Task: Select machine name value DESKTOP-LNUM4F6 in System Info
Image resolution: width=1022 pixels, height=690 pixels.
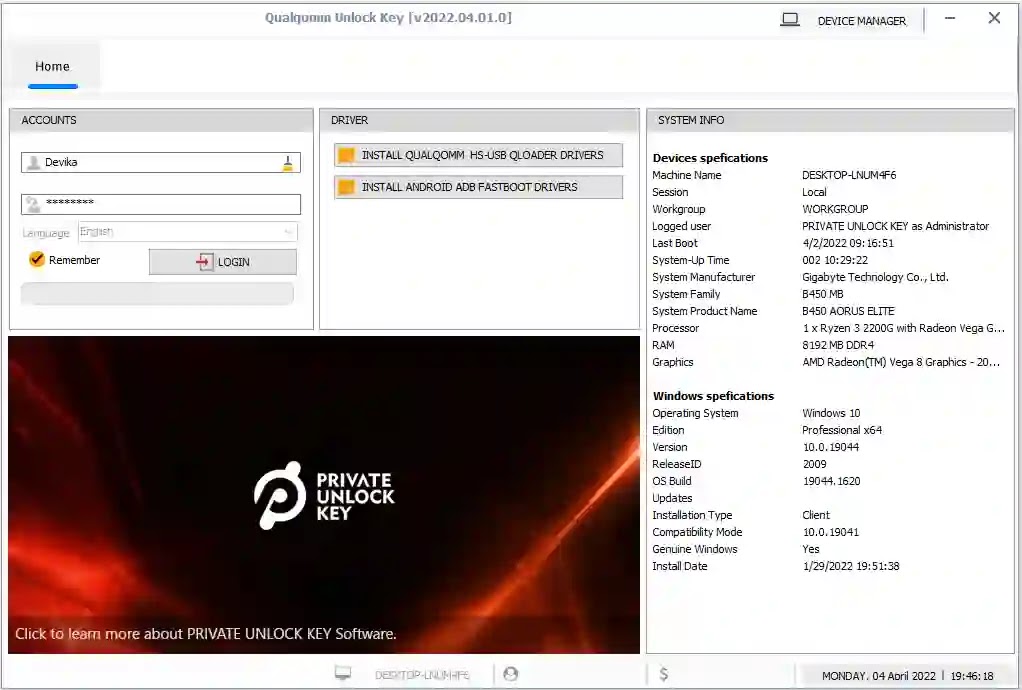Action: [x=849, y=175]
